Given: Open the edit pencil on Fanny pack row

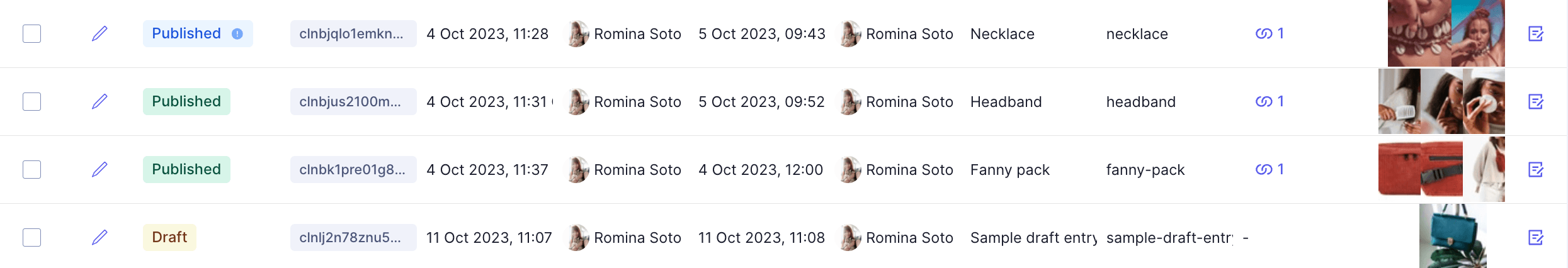Looking at the screenshot, I should point(99,169).
